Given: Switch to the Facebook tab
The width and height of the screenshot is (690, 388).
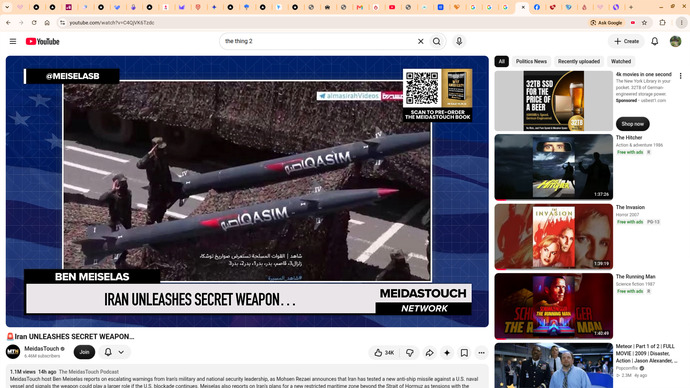Looking at the screenshot, I should tap(537, 7).
